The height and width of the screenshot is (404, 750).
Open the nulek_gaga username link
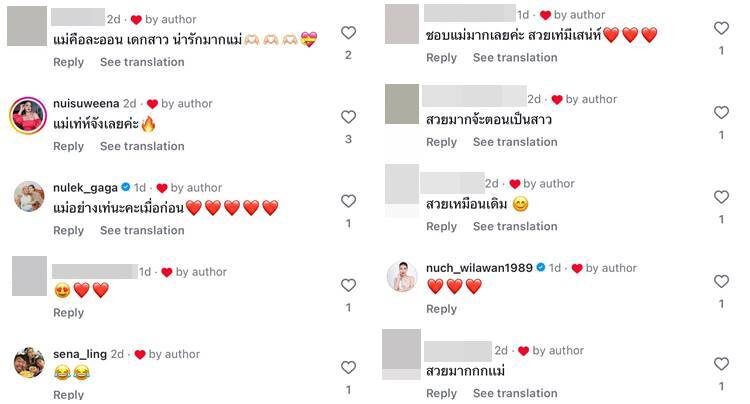coord(85,187)
